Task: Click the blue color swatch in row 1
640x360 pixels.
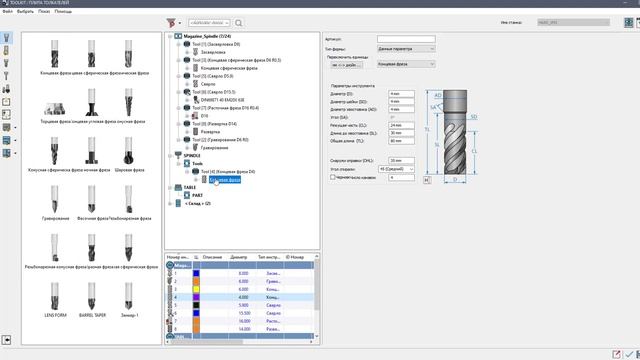Action: [x=196, y=273]
